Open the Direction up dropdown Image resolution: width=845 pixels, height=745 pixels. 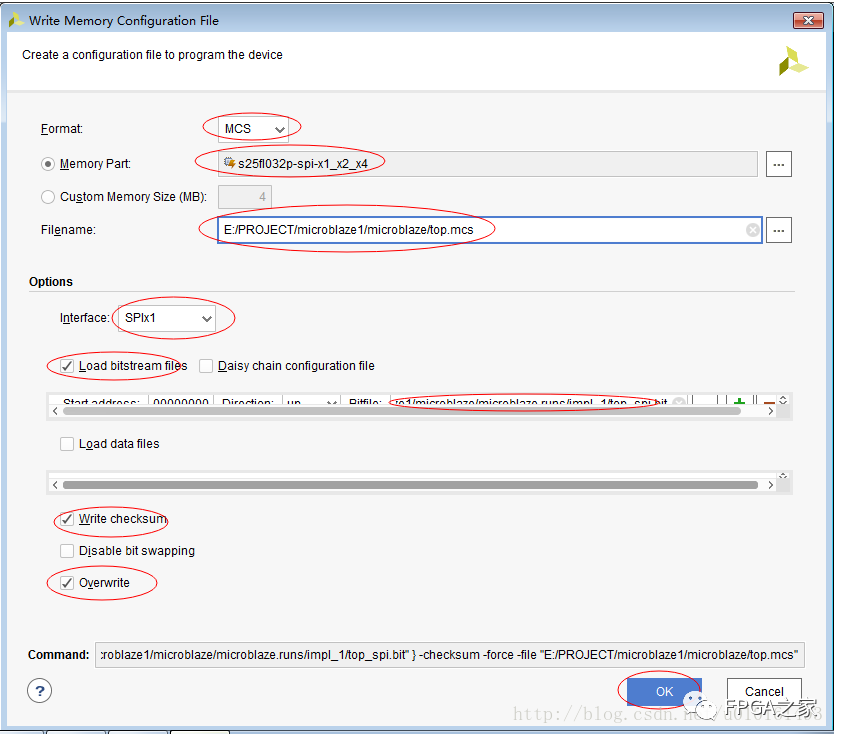(311, 401)
